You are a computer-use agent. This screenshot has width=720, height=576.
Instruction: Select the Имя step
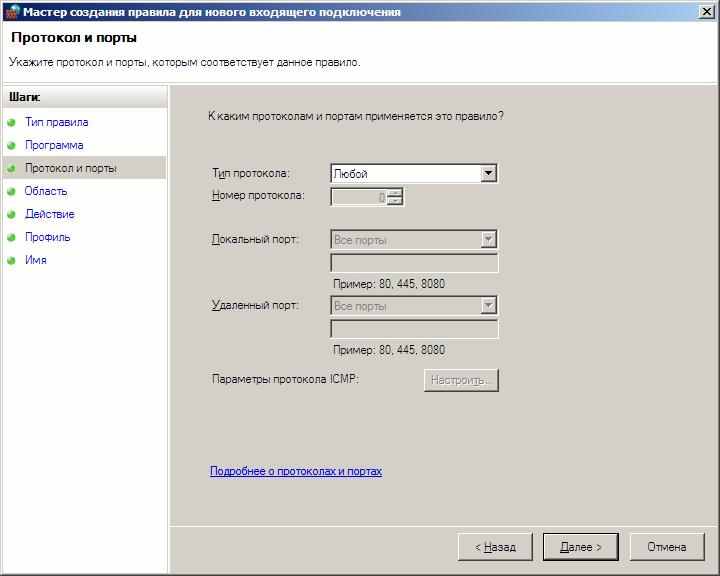(36, 260)
